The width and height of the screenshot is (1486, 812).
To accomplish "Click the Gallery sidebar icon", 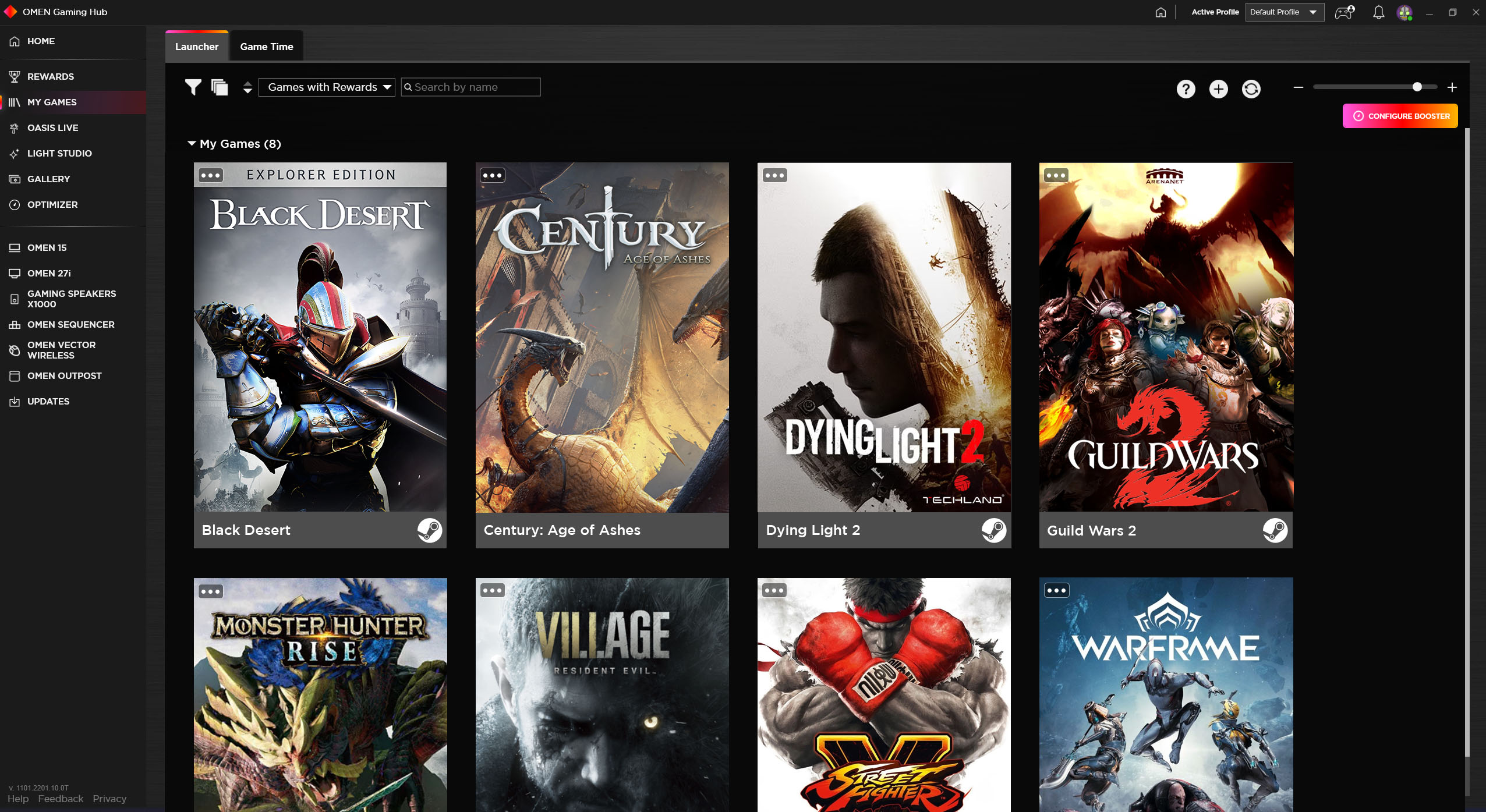I will pos(14,179).
